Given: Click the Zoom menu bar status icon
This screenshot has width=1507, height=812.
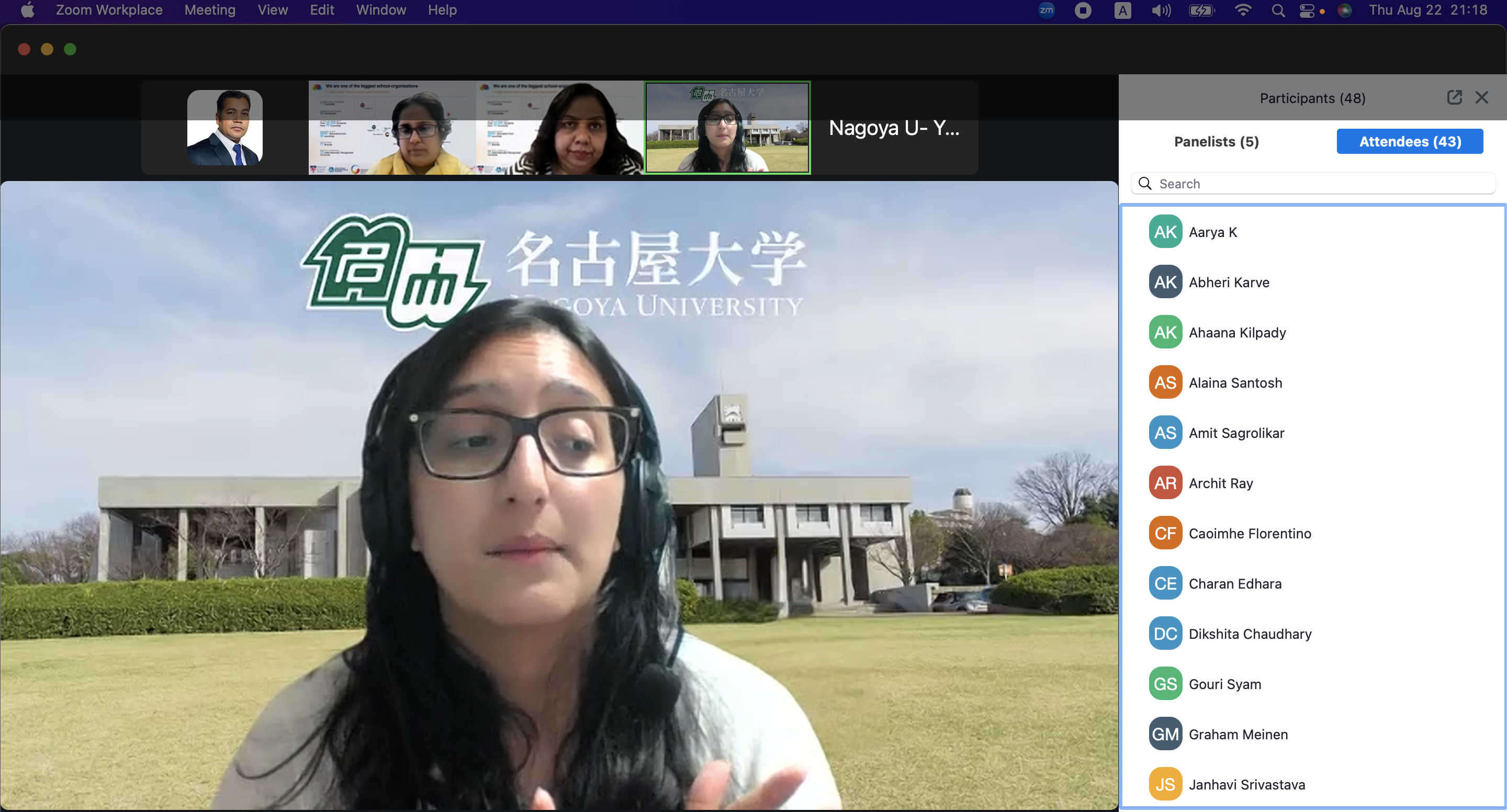Looking at the screenshot, I should [1046, 10].
